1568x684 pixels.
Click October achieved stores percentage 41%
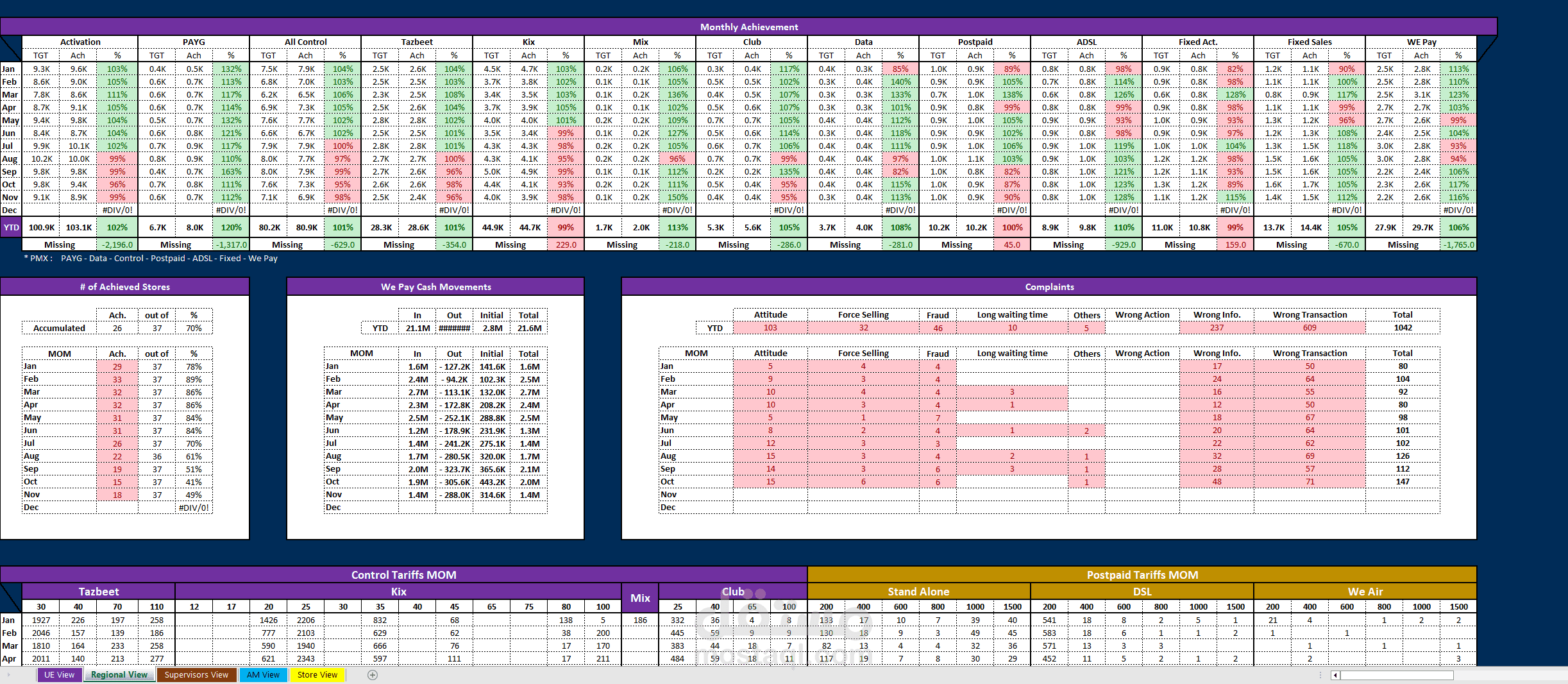pos(194,482)
